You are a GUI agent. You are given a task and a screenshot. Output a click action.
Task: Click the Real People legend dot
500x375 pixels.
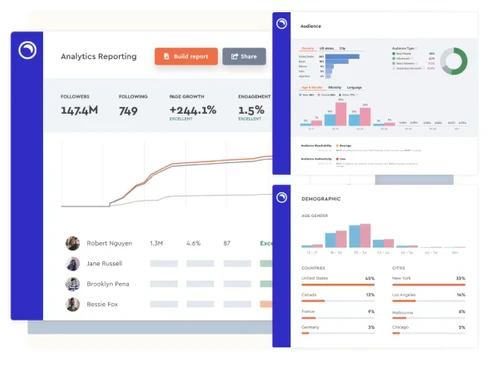click(394, 53)
